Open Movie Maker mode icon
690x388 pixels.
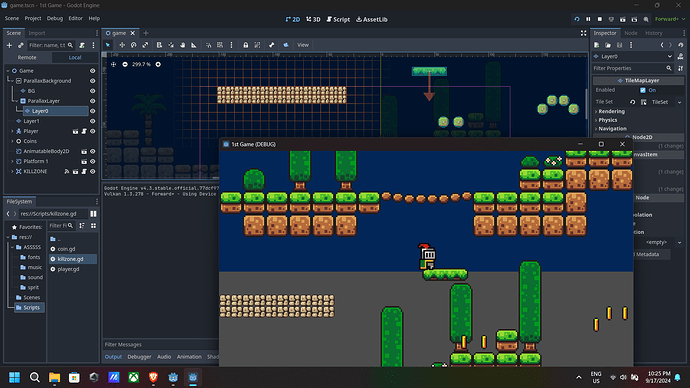point(646,19)
